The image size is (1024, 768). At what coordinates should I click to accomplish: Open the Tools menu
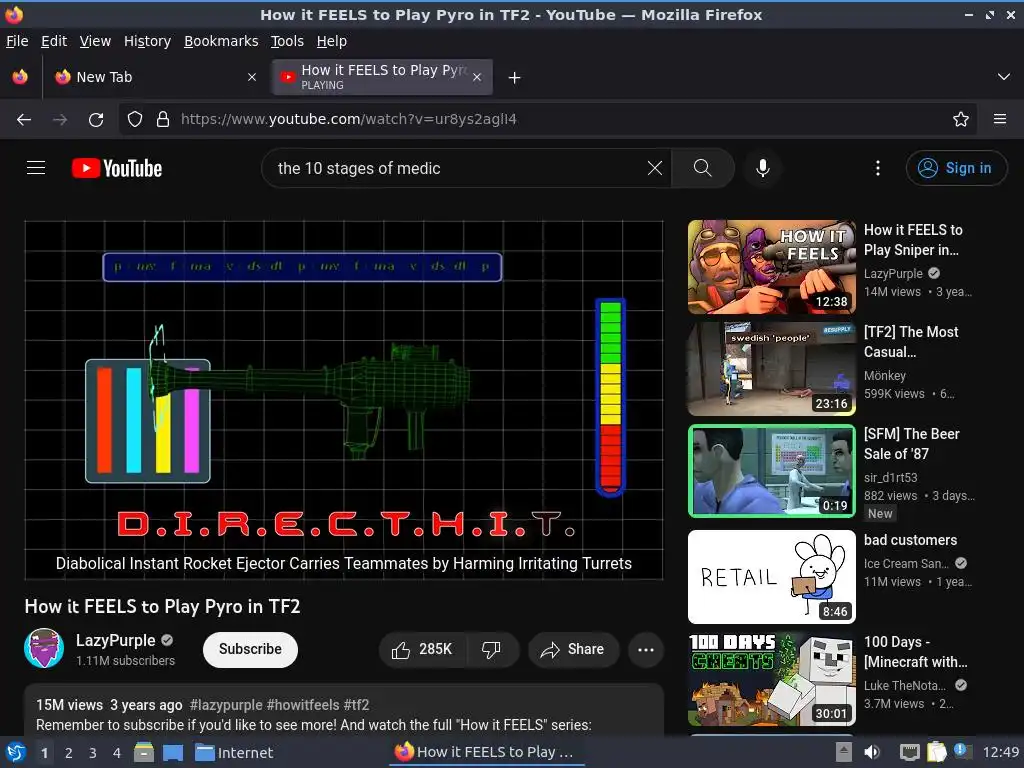(287, 41)
